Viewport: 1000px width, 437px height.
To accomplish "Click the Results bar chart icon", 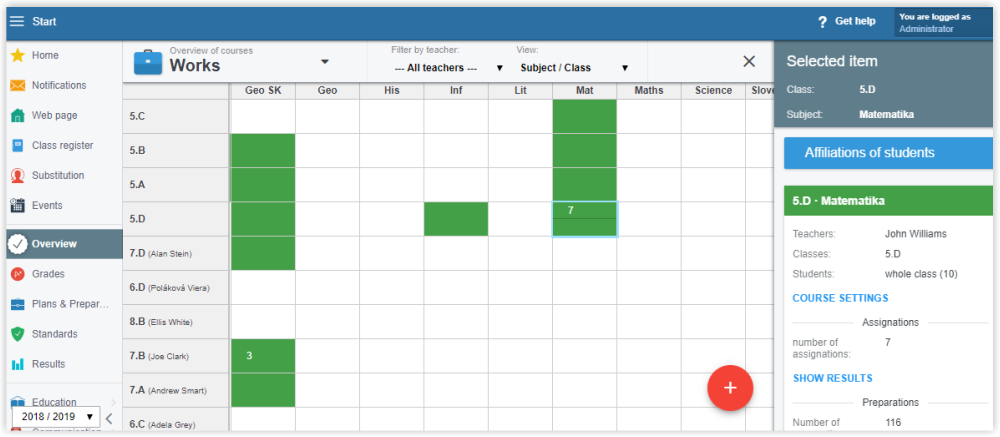I will (18, 364).
